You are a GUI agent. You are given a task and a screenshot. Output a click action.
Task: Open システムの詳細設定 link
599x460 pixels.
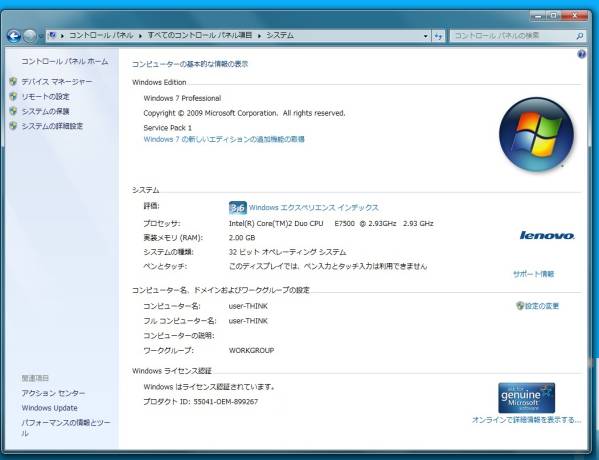(x=52, y=126)
